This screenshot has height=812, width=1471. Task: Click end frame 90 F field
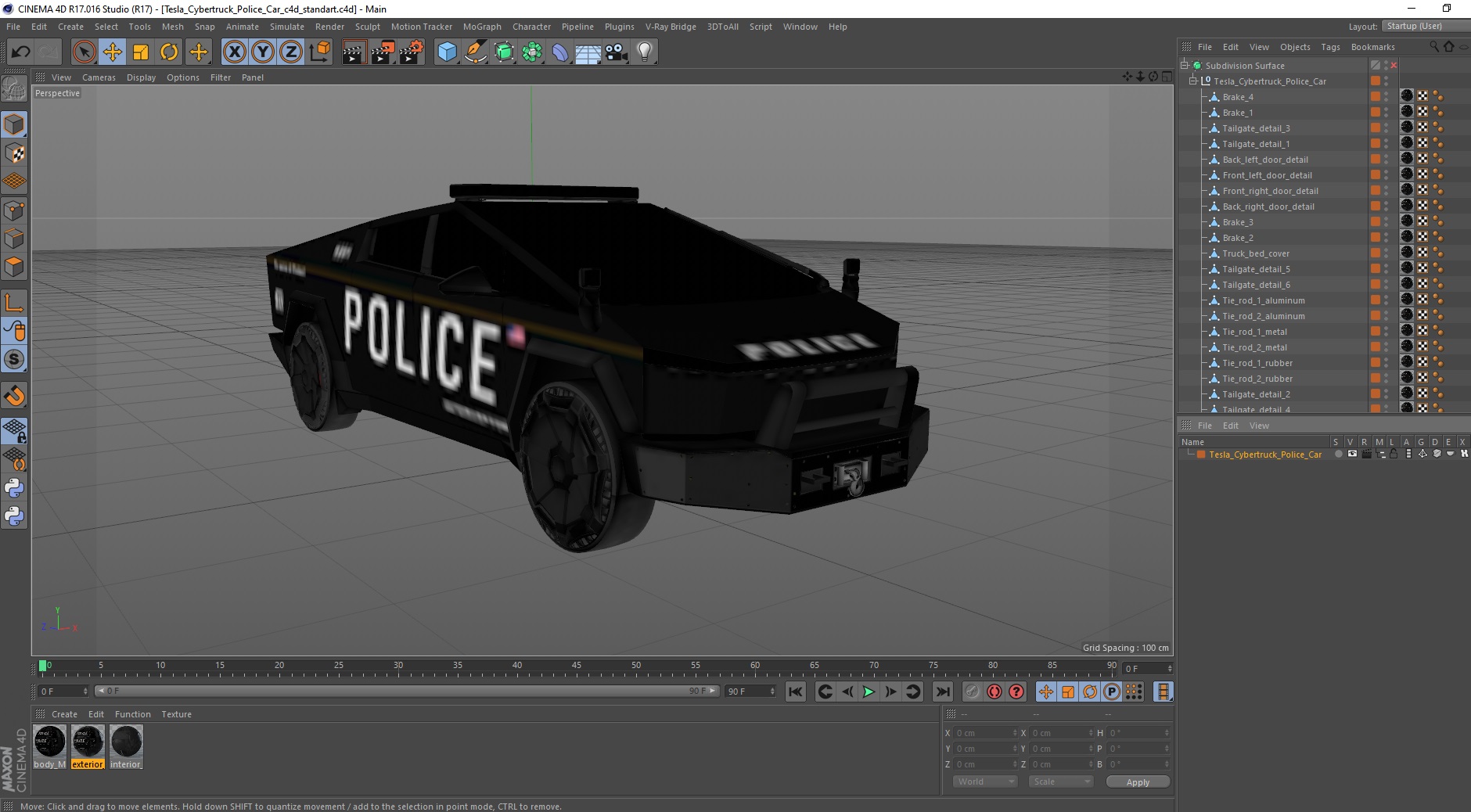click(750, 692)
